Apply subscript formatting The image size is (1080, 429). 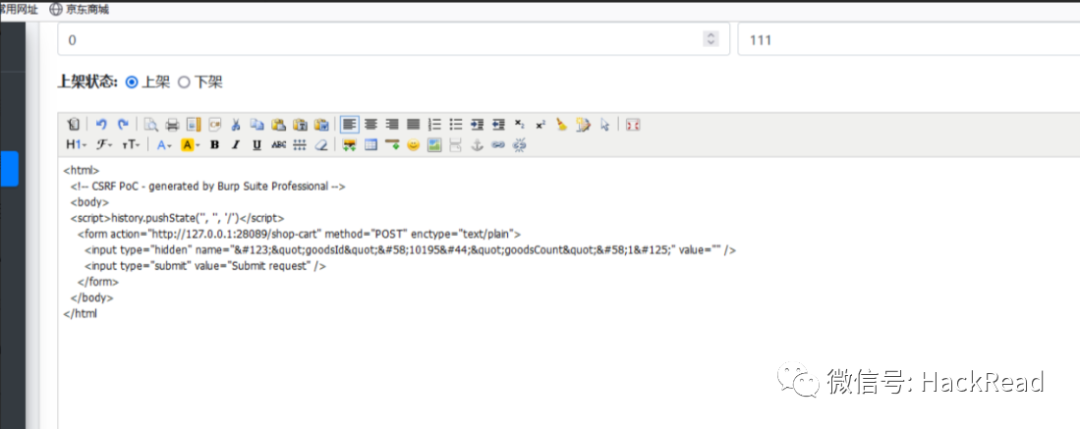(519, 125)
